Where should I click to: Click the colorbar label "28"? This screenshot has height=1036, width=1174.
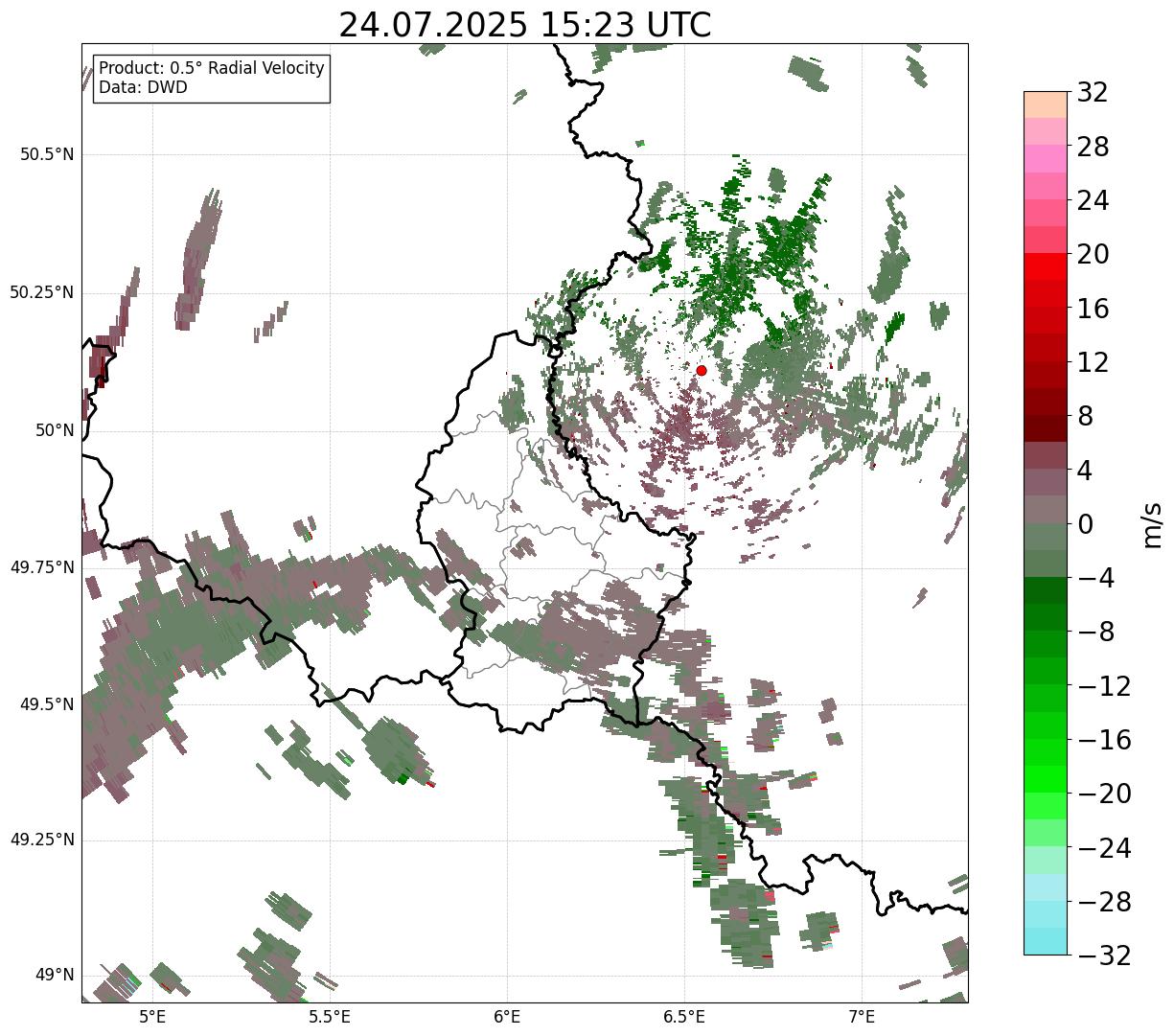click(1093, 148)
